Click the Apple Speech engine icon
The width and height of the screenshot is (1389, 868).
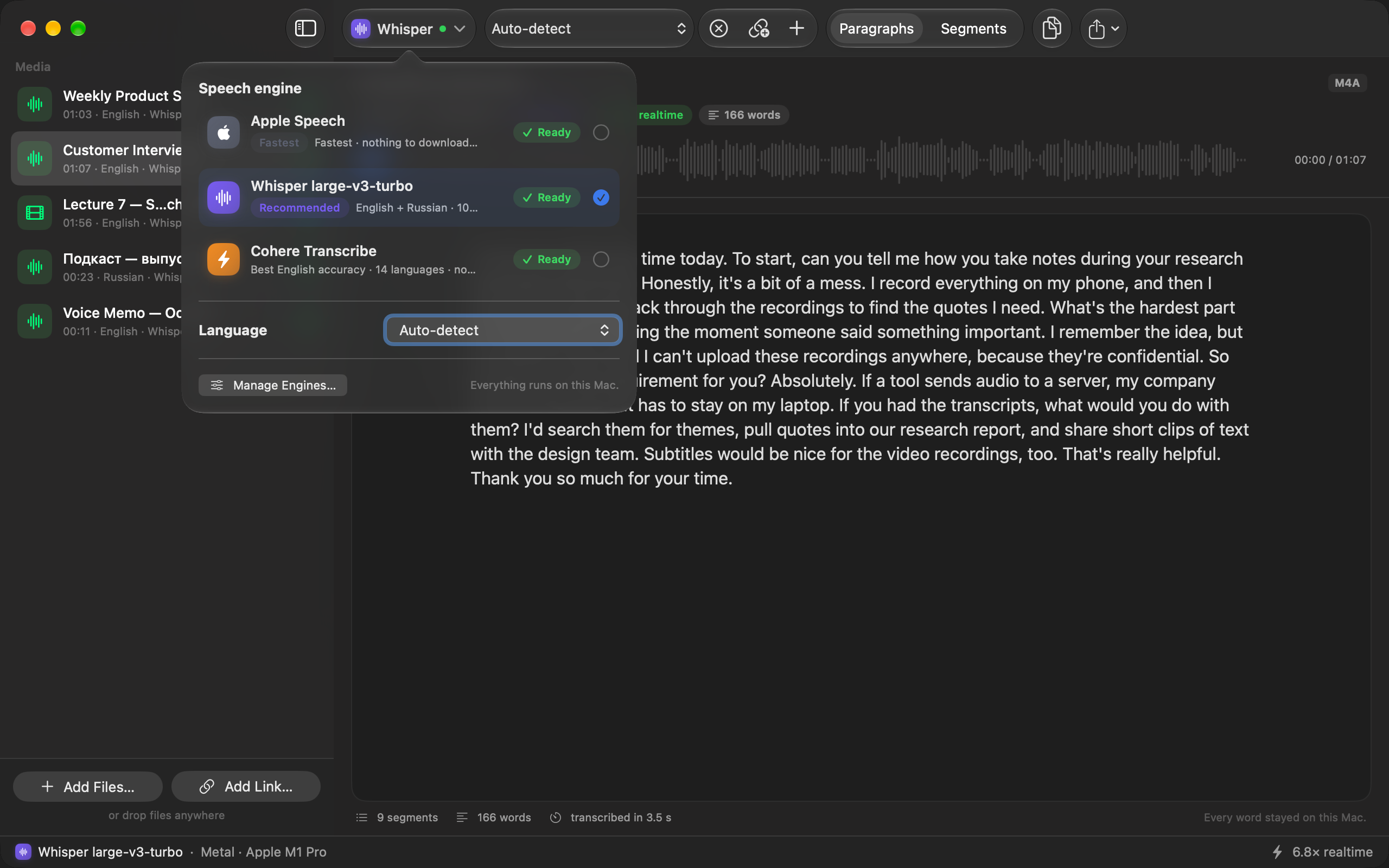coord(224,132)
